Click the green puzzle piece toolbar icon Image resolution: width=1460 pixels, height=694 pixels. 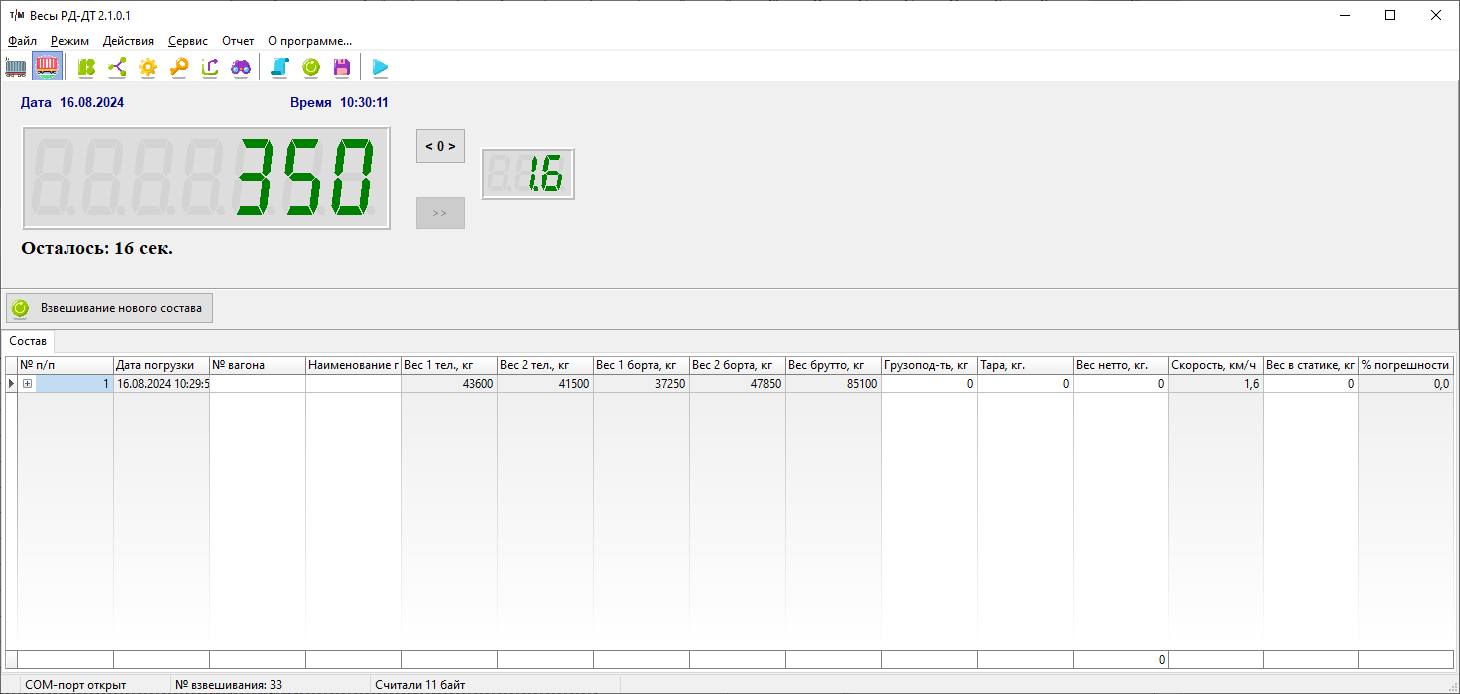click(87, 67)
